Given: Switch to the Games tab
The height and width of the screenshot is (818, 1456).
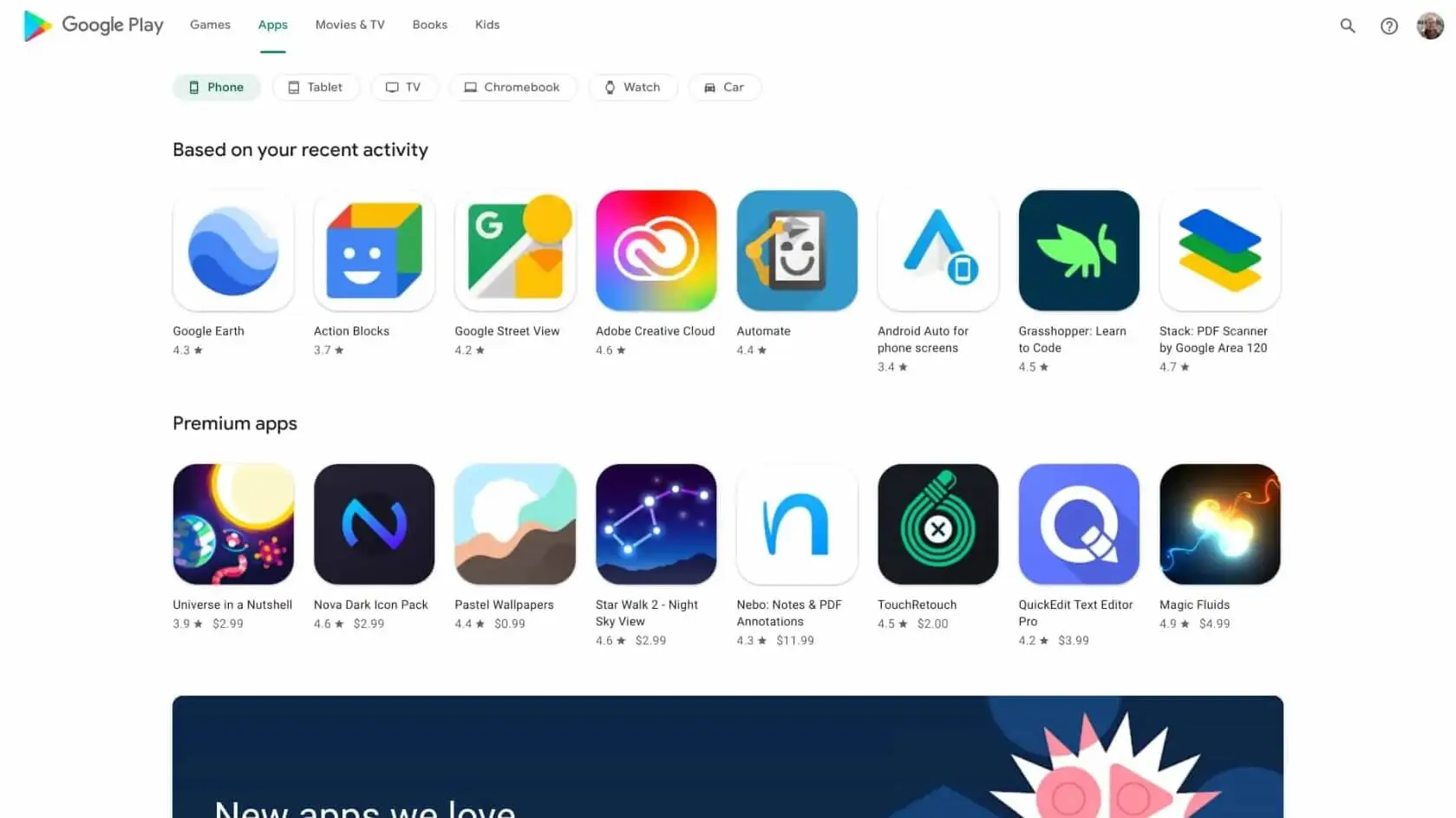Looking at the screenshot, I should pyautogui.click(x=210, y=24).
